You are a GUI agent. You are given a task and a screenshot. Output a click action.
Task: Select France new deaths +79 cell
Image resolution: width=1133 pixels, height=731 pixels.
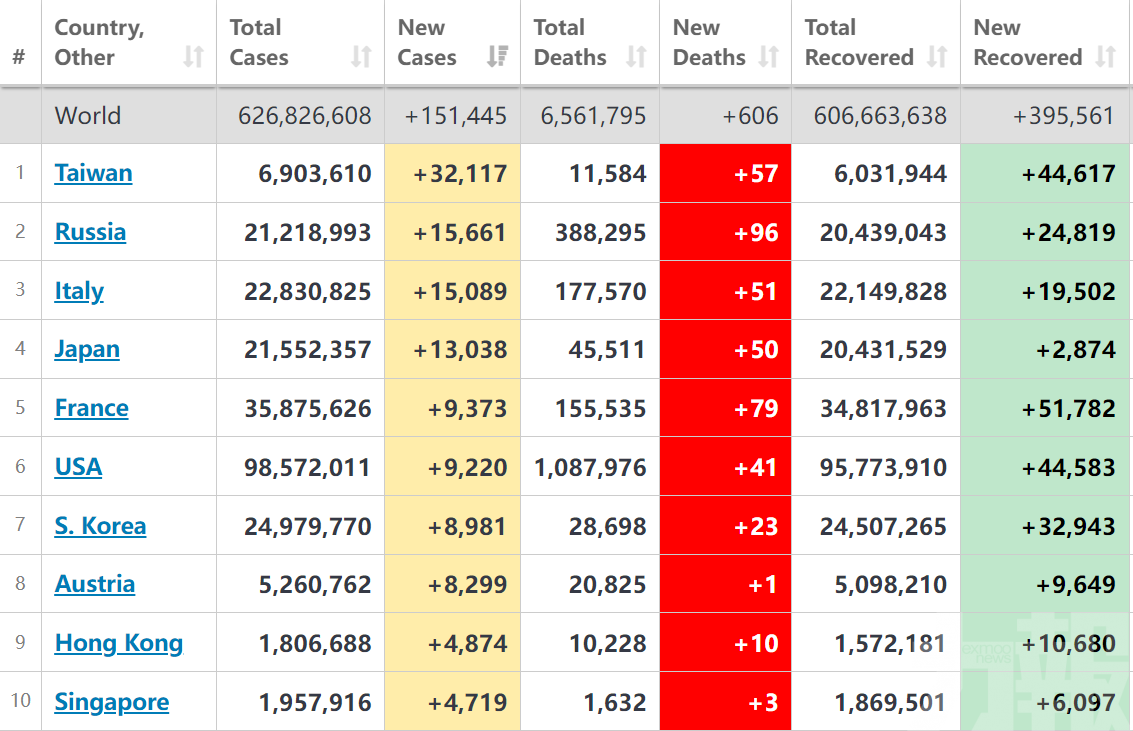(x=725, y=408)
